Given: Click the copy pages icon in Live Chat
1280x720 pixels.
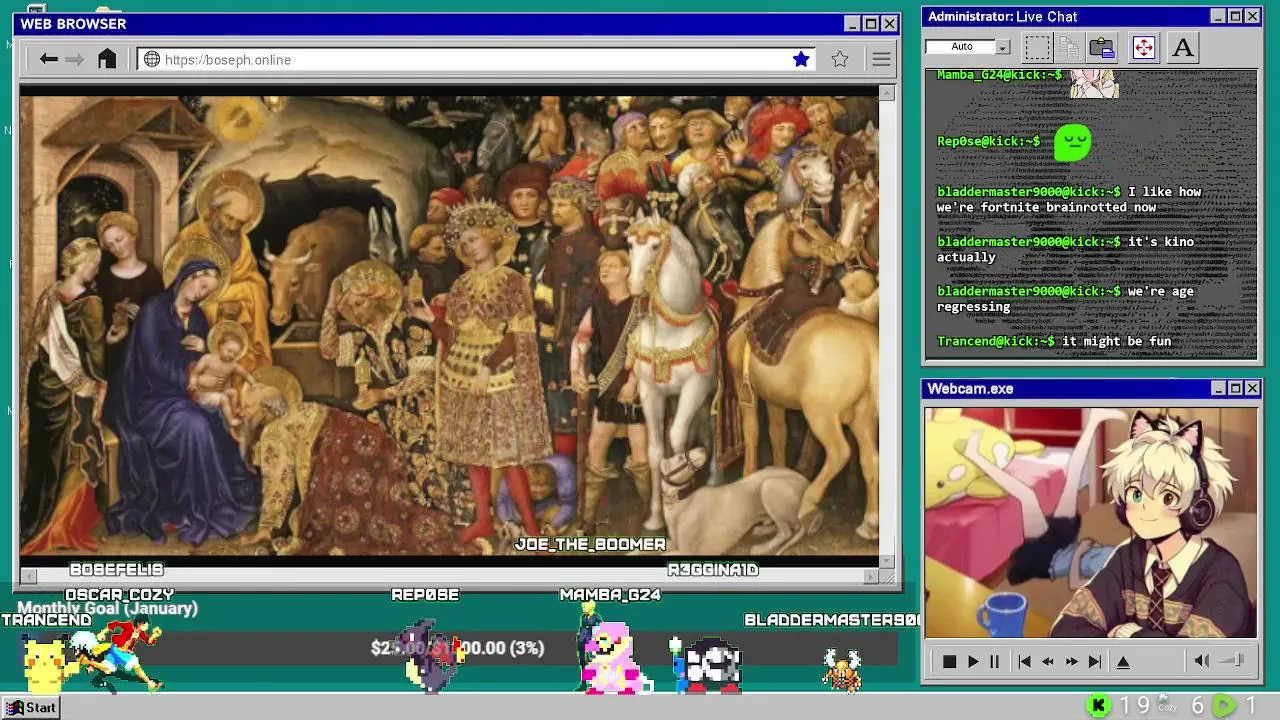Looking at the screenshot, I should (1069, 47).
